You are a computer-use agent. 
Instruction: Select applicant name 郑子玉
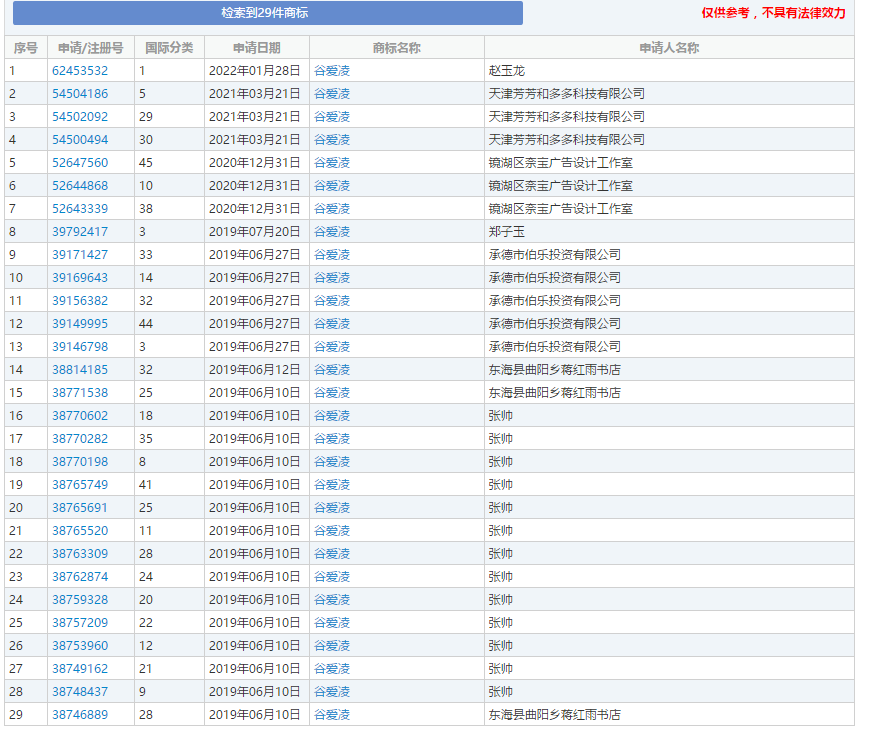coord(507,232)
